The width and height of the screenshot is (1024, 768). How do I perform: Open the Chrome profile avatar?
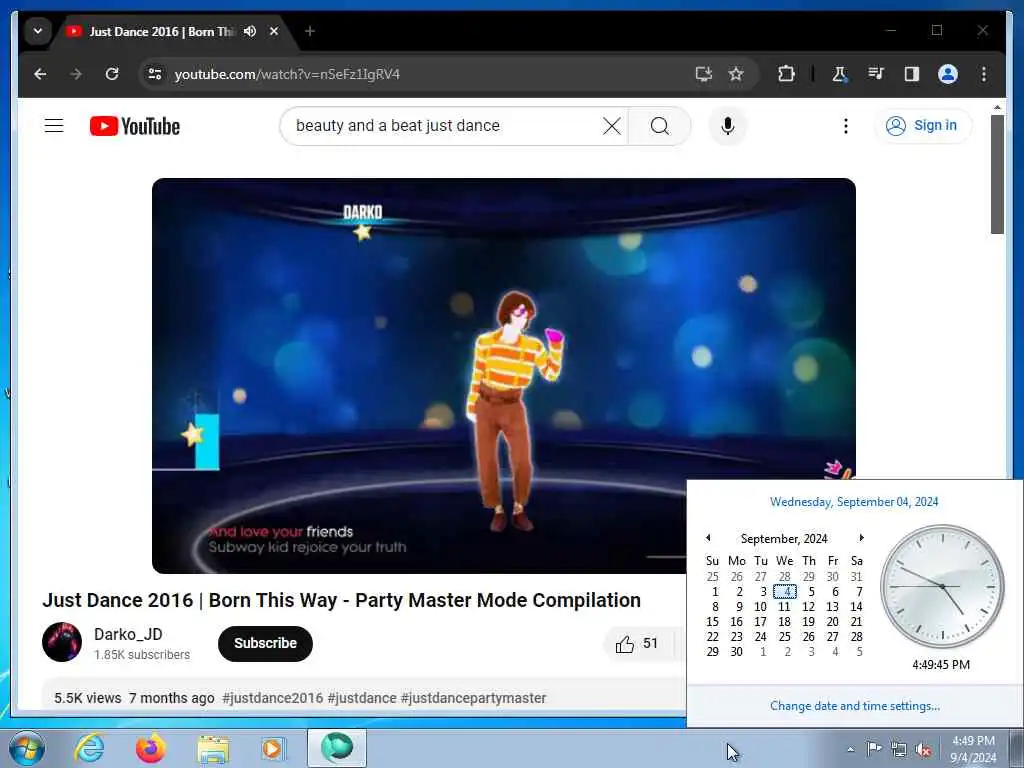948,74
